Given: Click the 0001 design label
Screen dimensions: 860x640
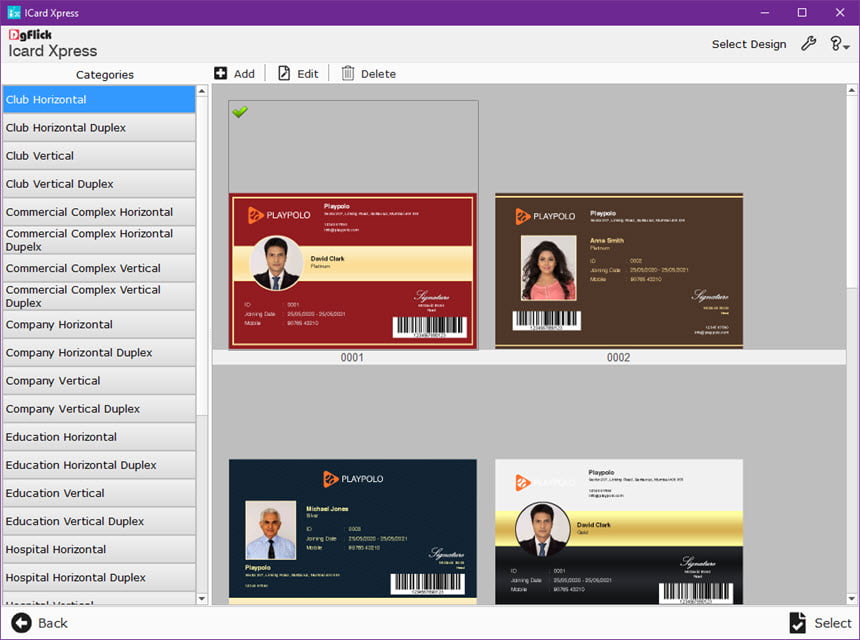Looking at the screenshot, I should 352,358.
